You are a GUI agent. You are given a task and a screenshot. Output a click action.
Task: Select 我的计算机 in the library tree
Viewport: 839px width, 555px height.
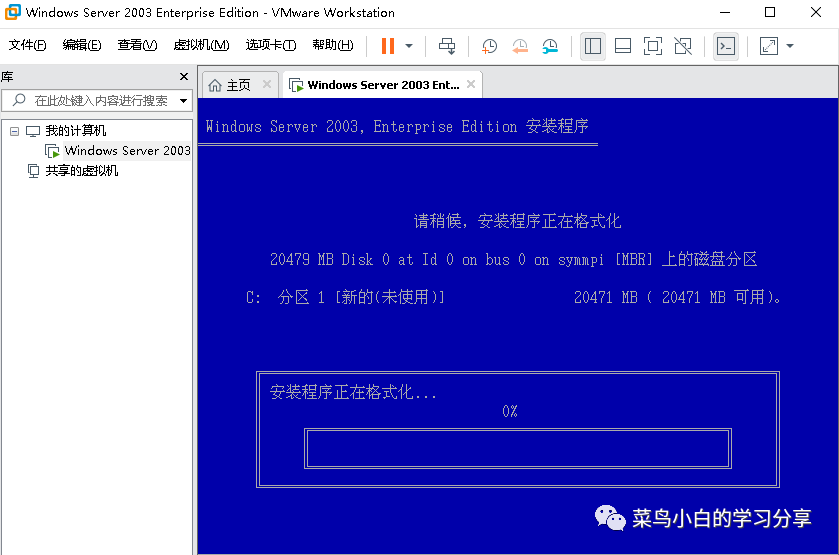pos(75,131)
